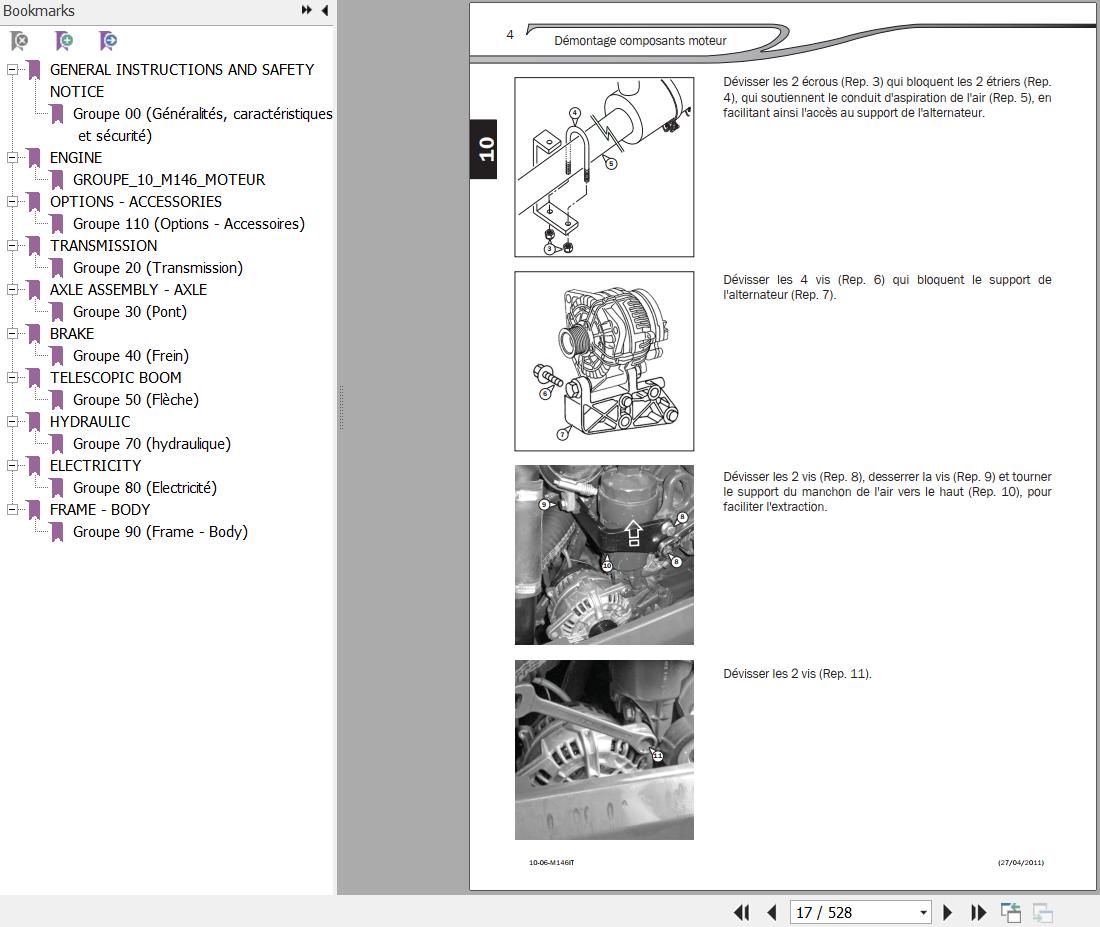Viewport: 1100px width, 927px height.
Task: Click the bookmark icon beside ENGINE
Action: click(x=34, y=158)
